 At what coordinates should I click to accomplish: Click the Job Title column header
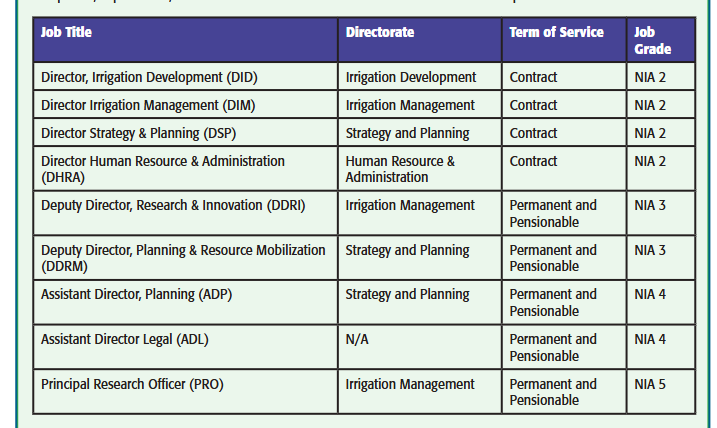pos(66,33)
